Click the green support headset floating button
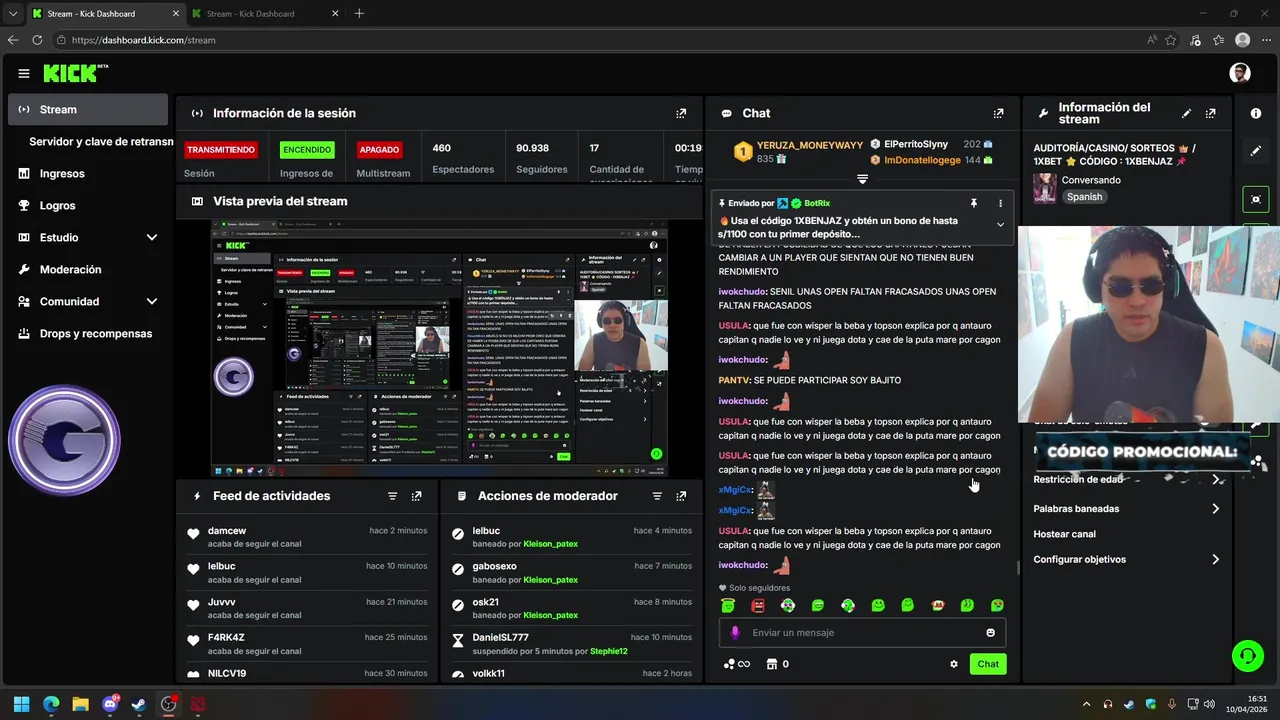 pos(1247,656)
